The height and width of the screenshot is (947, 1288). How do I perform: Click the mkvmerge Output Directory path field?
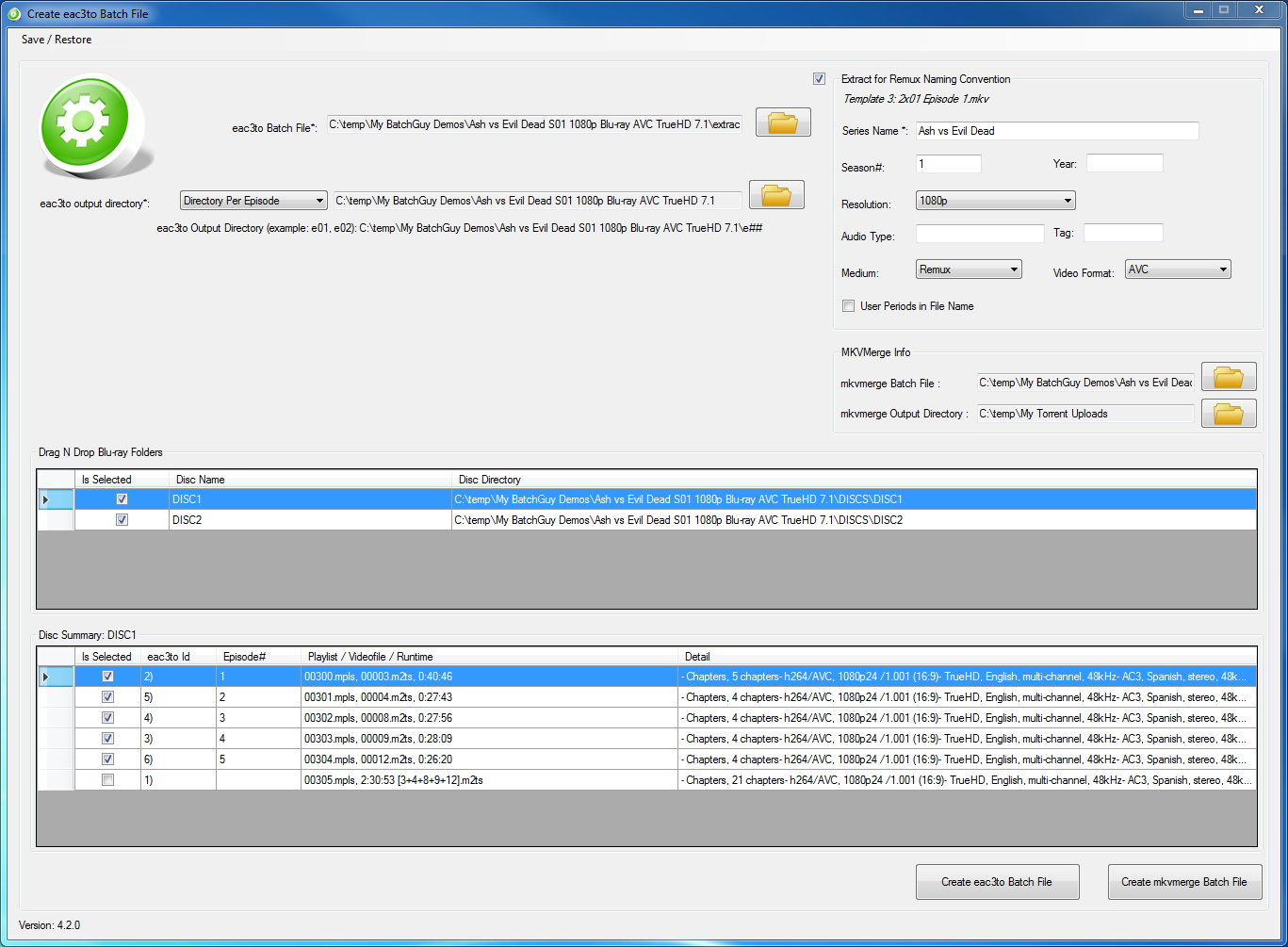[x=1085, y=414]
